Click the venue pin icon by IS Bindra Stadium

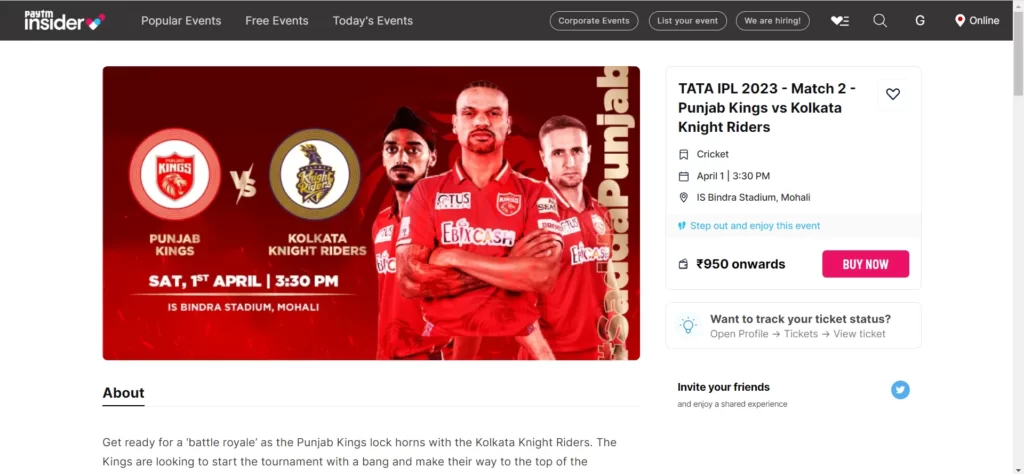(684, 197)
